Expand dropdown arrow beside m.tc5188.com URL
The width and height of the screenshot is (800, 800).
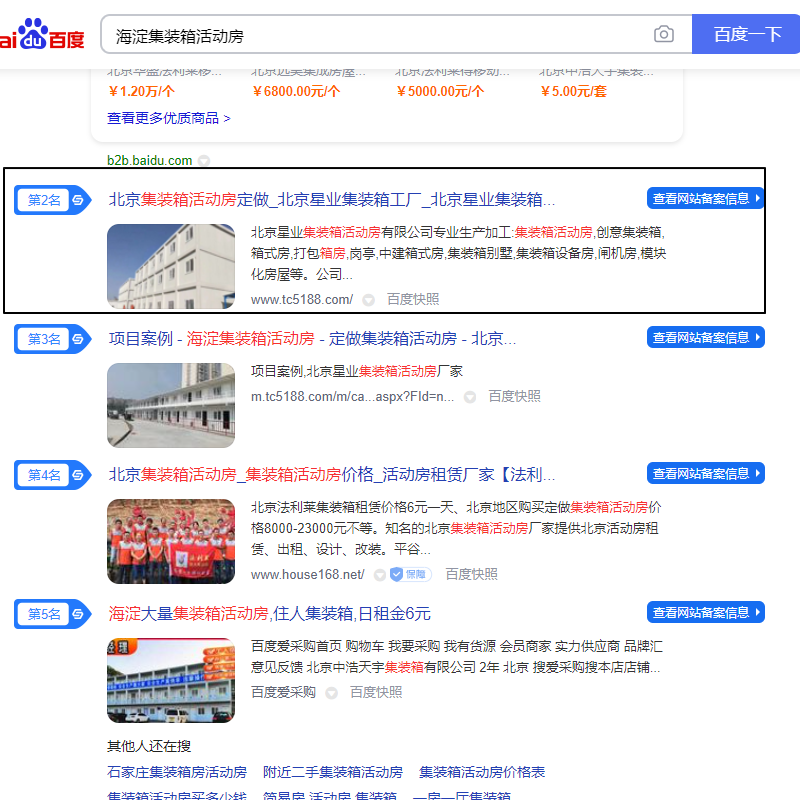point(470,397)
